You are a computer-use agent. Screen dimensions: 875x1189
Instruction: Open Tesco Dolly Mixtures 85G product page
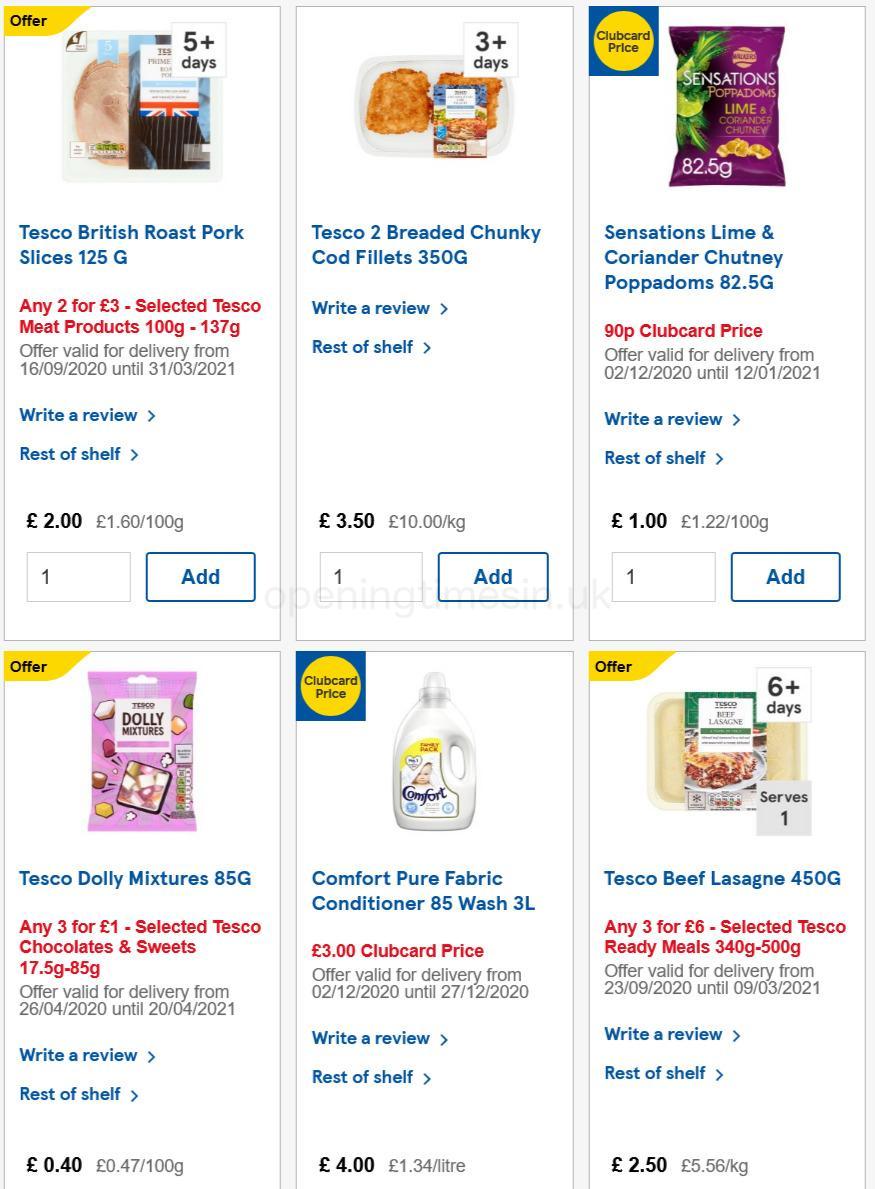(x=134, y=878)
